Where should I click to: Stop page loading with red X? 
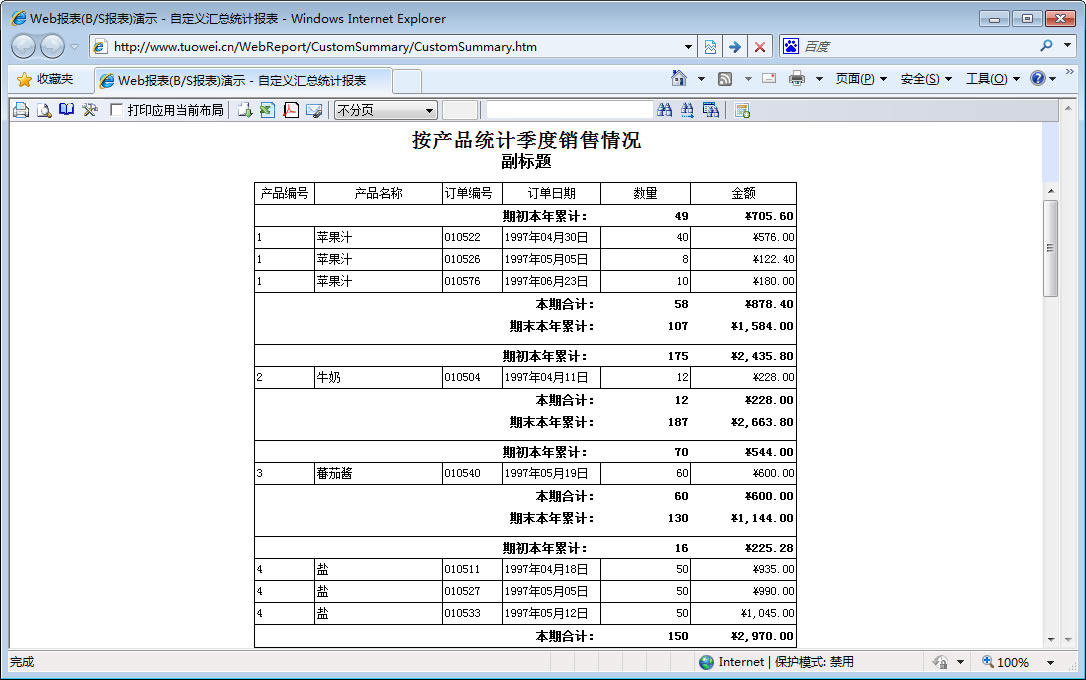[760, 47]
